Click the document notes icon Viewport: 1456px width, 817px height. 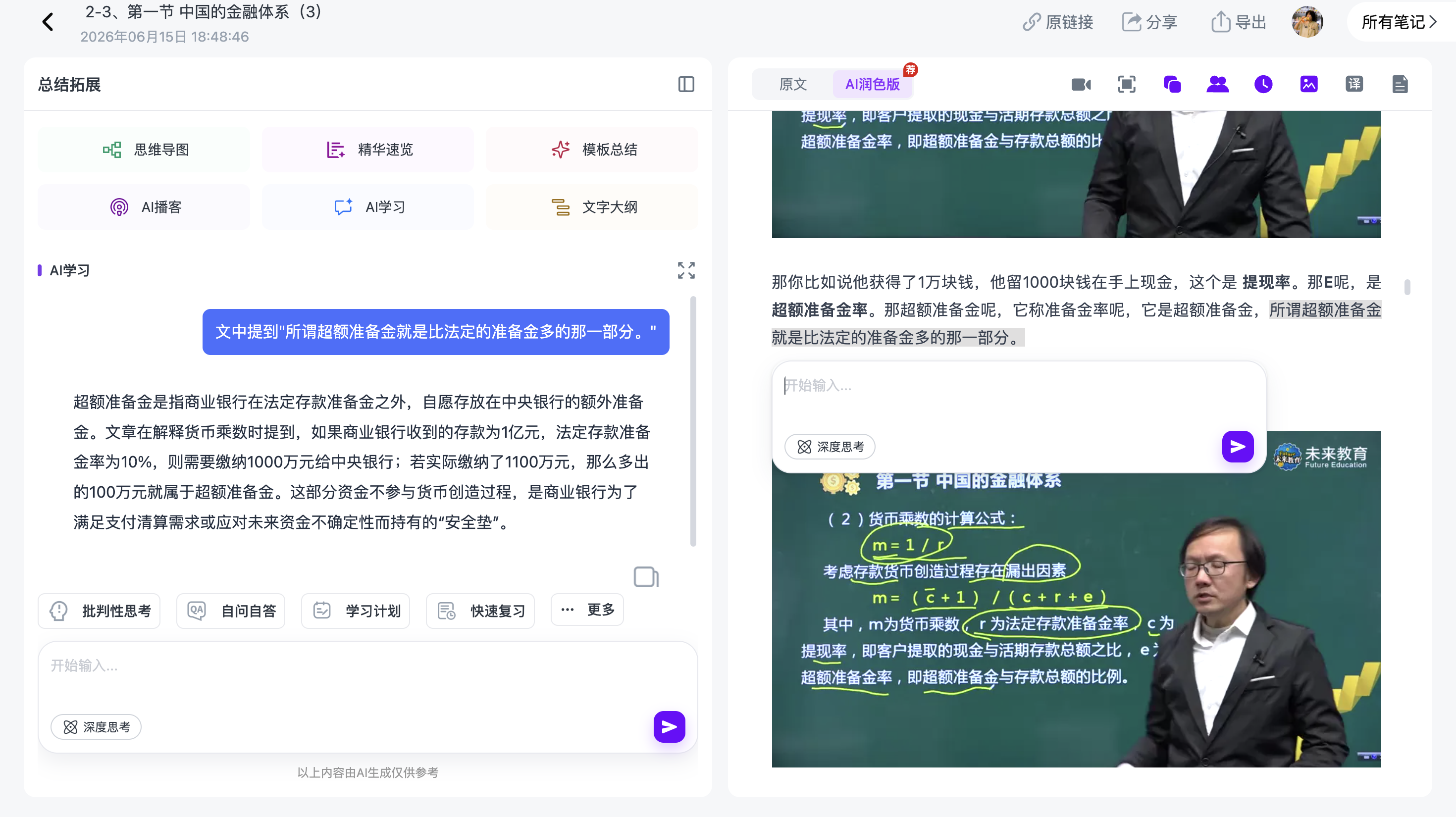[1400, 84]
